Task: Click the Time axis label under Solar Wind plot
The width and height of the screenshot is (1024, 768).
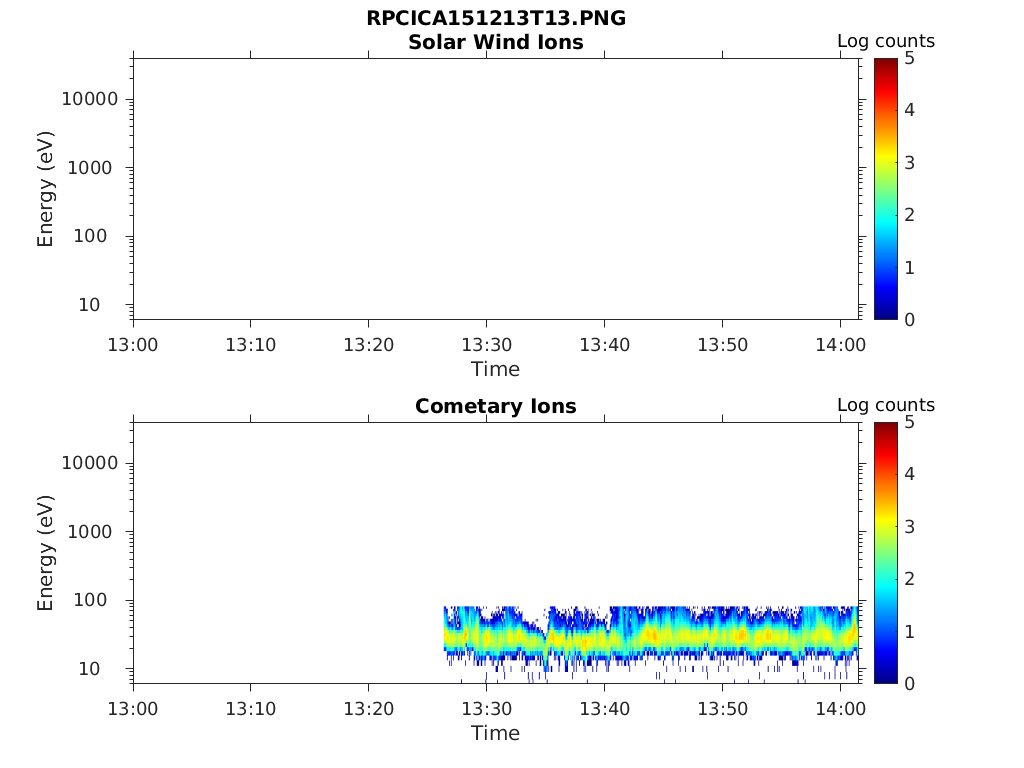Action: point(496,369)
